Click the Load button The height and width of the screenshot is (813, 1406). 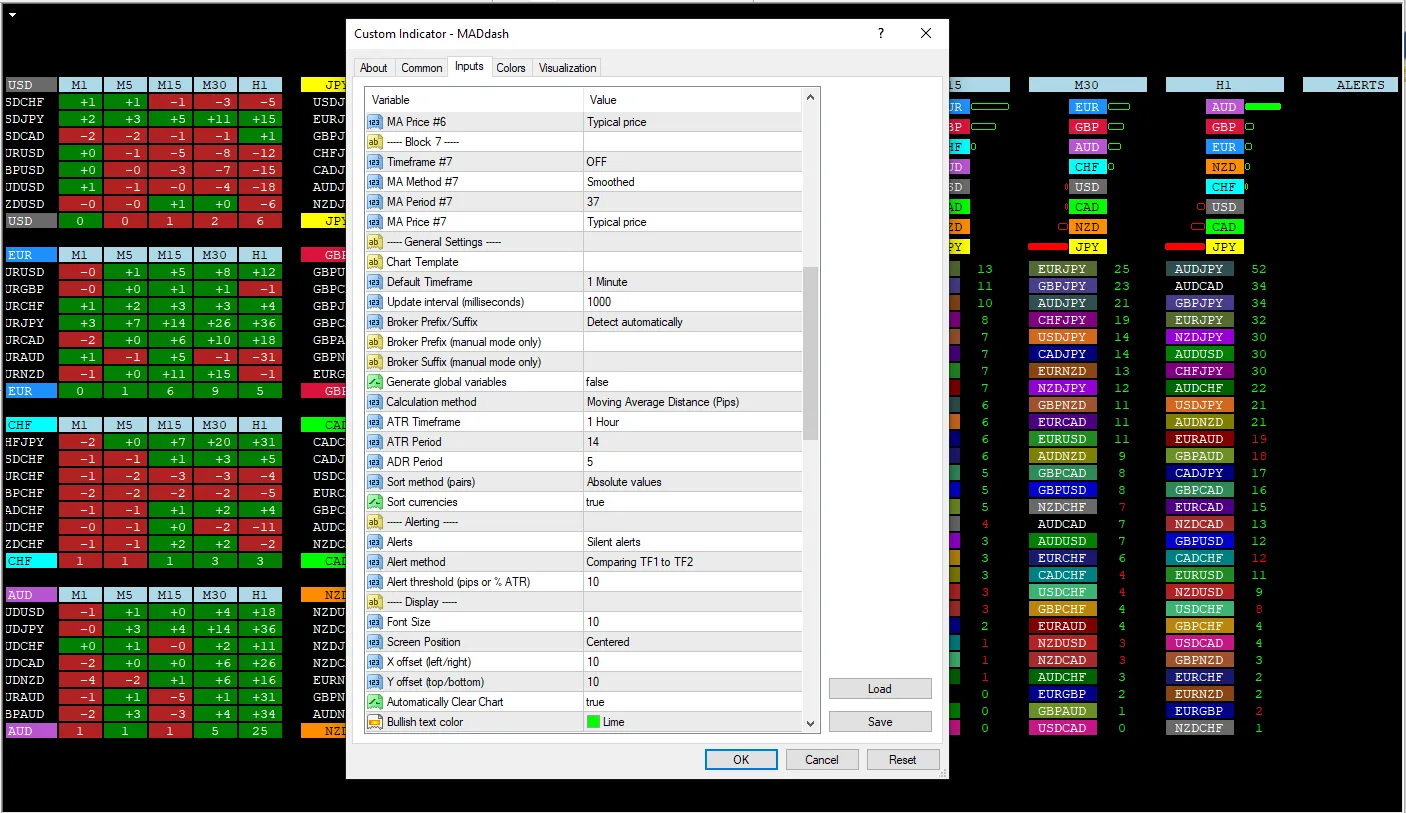pos(880,689)
